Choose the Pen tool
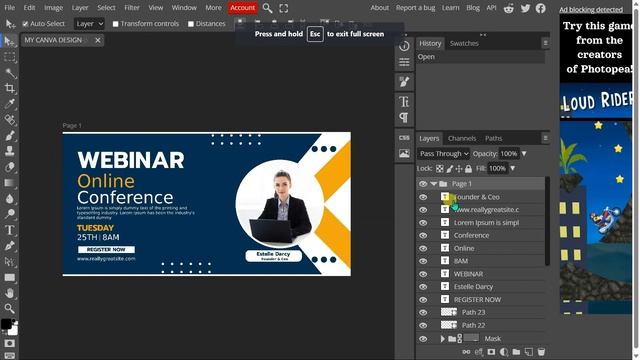 pos(9,246)
